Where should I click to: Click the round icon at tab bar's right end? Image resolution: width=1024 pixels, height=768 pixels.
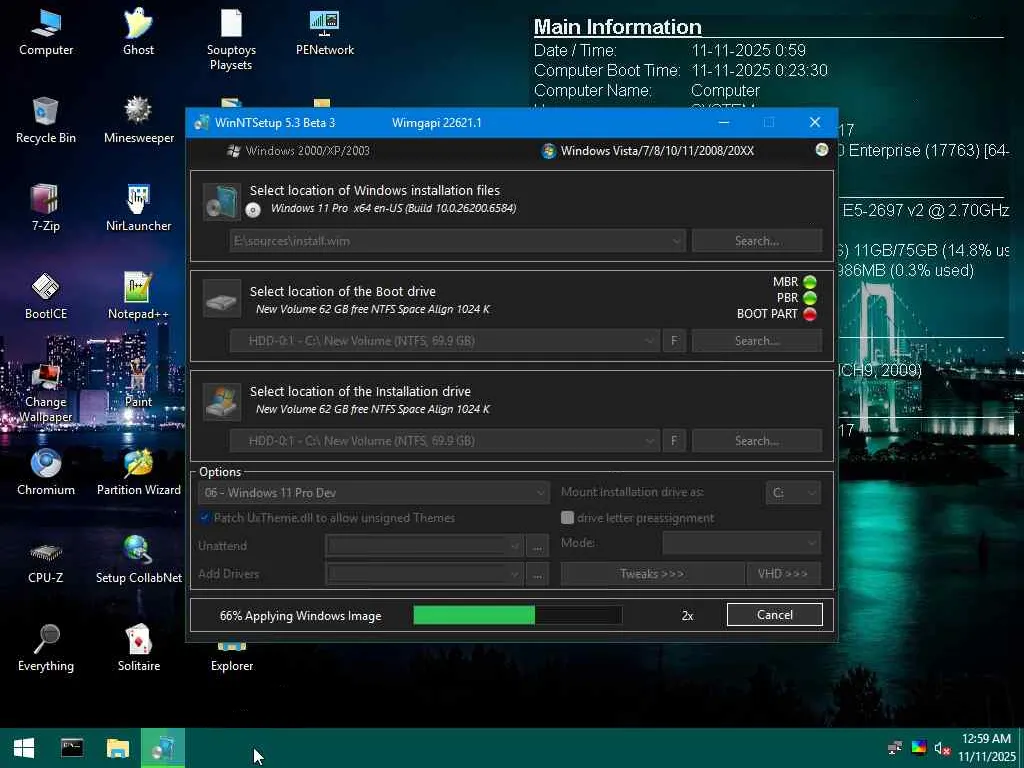[x=822, y=150]
